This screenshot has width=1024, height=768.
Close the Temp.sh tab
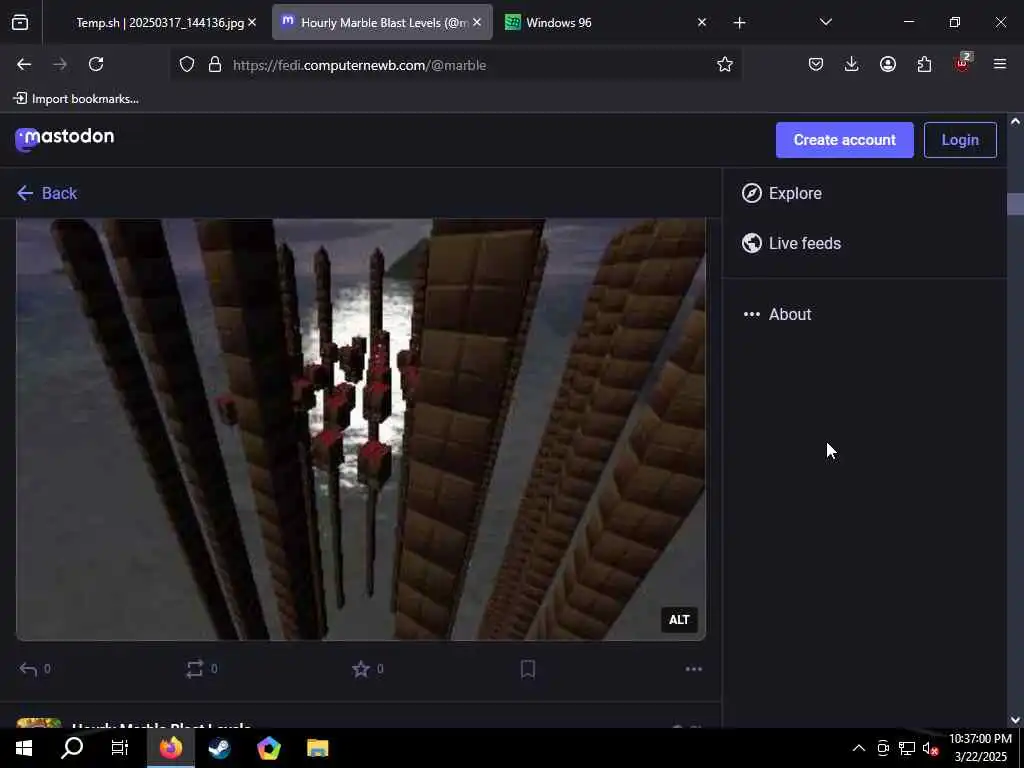click(x=252, y=22)
